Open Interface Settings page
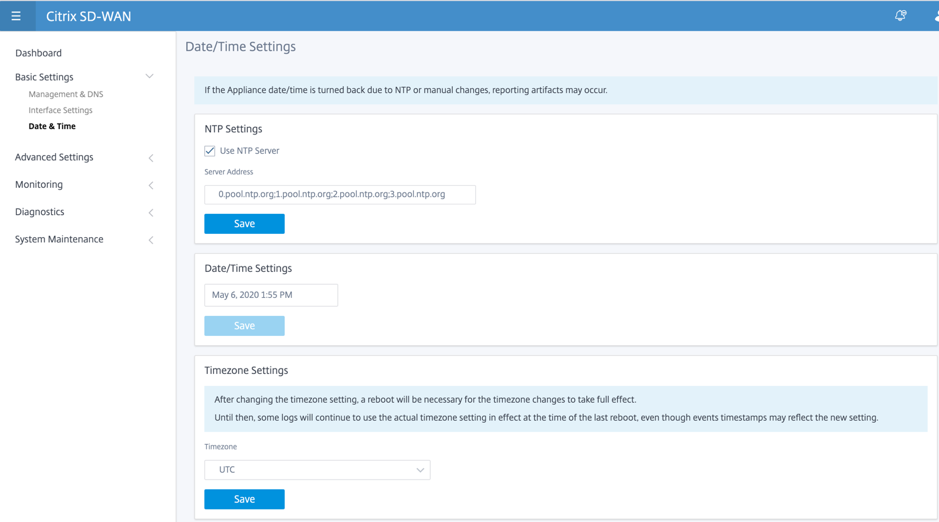This screenshot has height=522, width=939. click(60, 110)
